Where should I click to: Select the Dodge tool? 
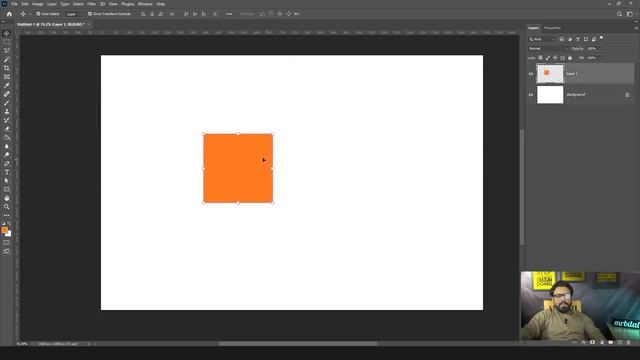coord(7,155)
